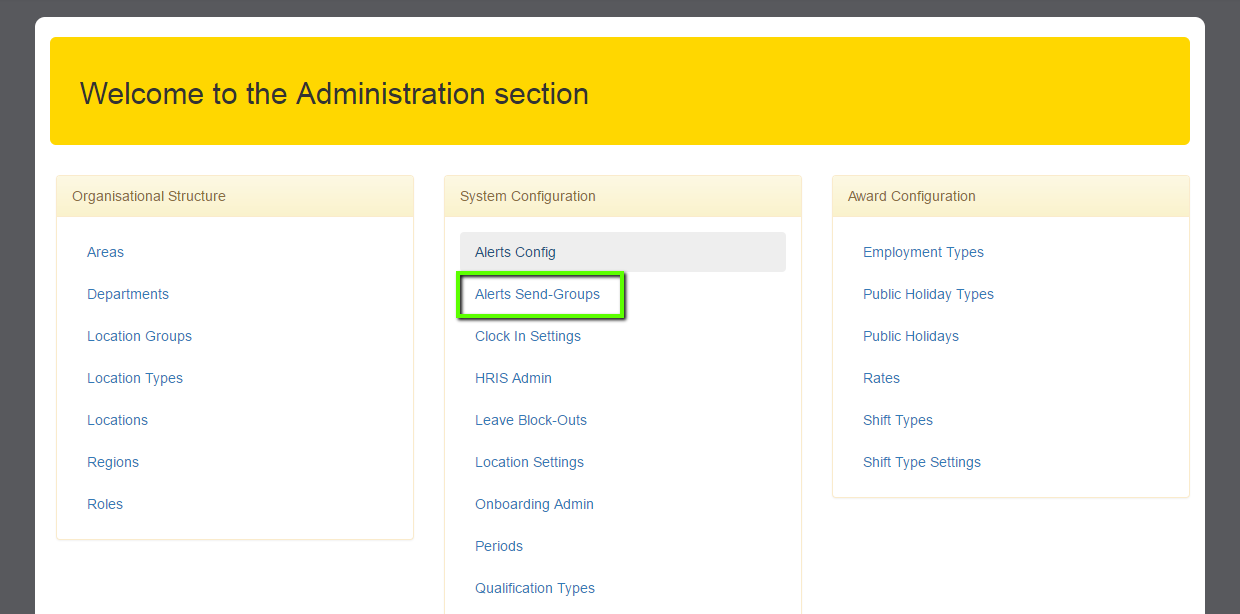Open Employment Types

tap(923, 252)
